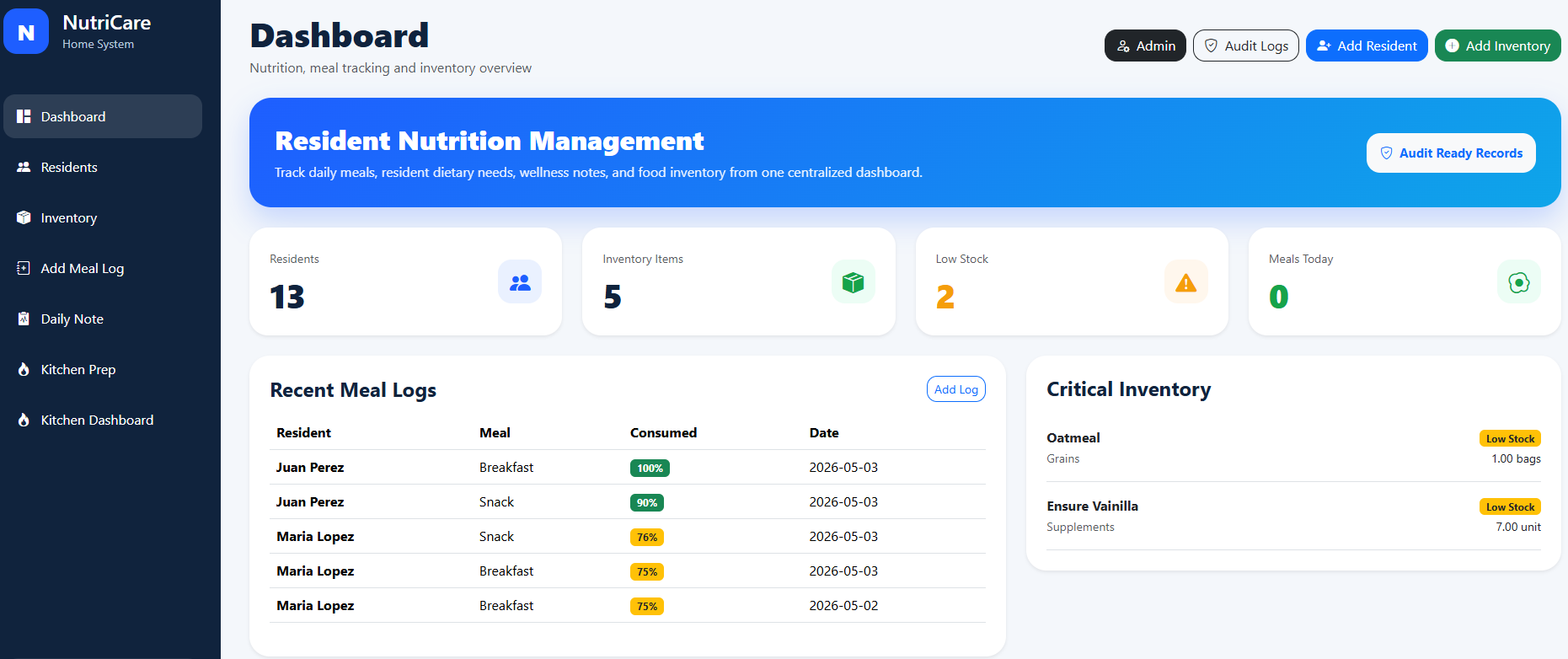Click the Meals Today egg icon

[1518, 282]
